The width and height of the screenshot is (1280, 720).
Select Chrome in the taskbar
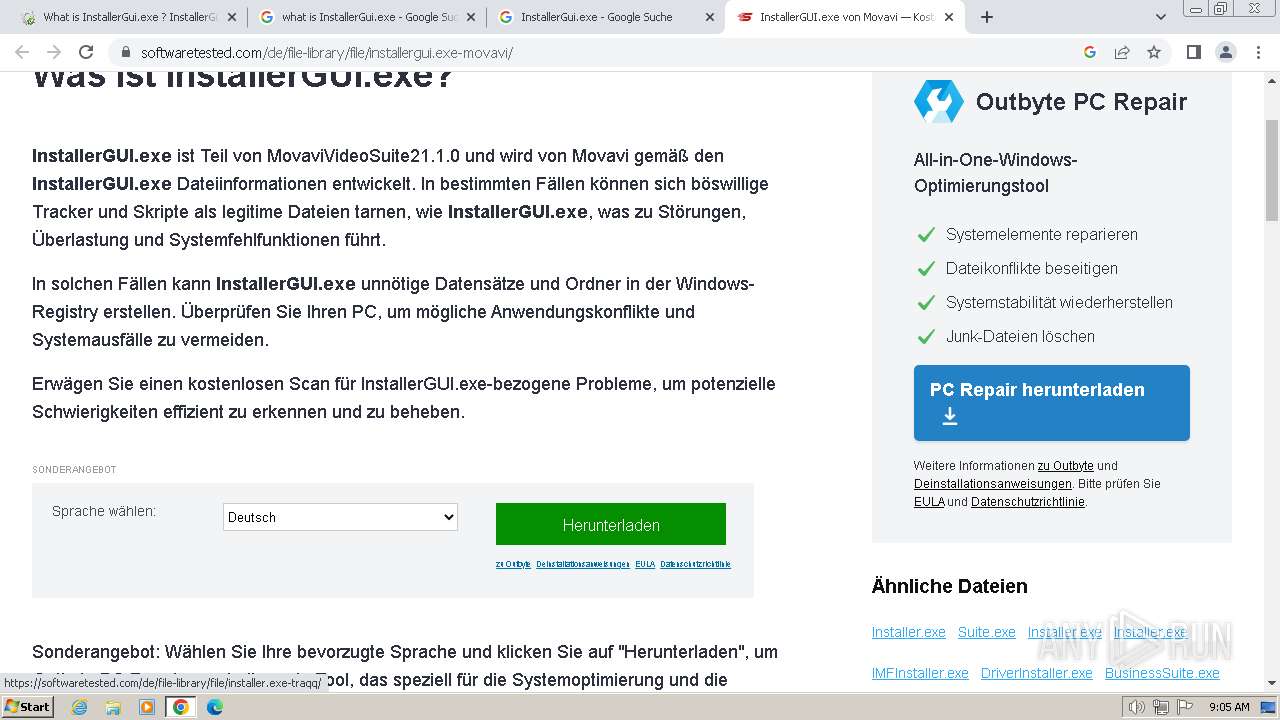(x=181, y=707)
